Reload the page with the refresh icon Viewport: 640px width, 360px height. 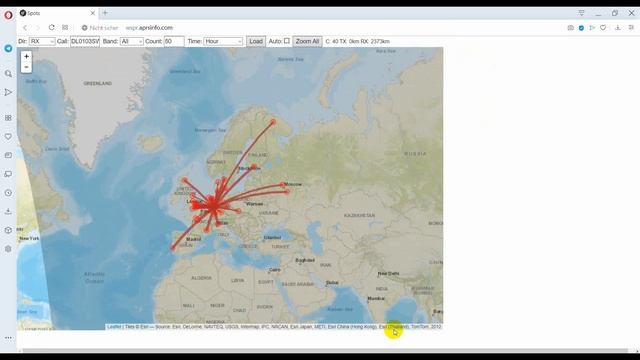coord(51,27)
